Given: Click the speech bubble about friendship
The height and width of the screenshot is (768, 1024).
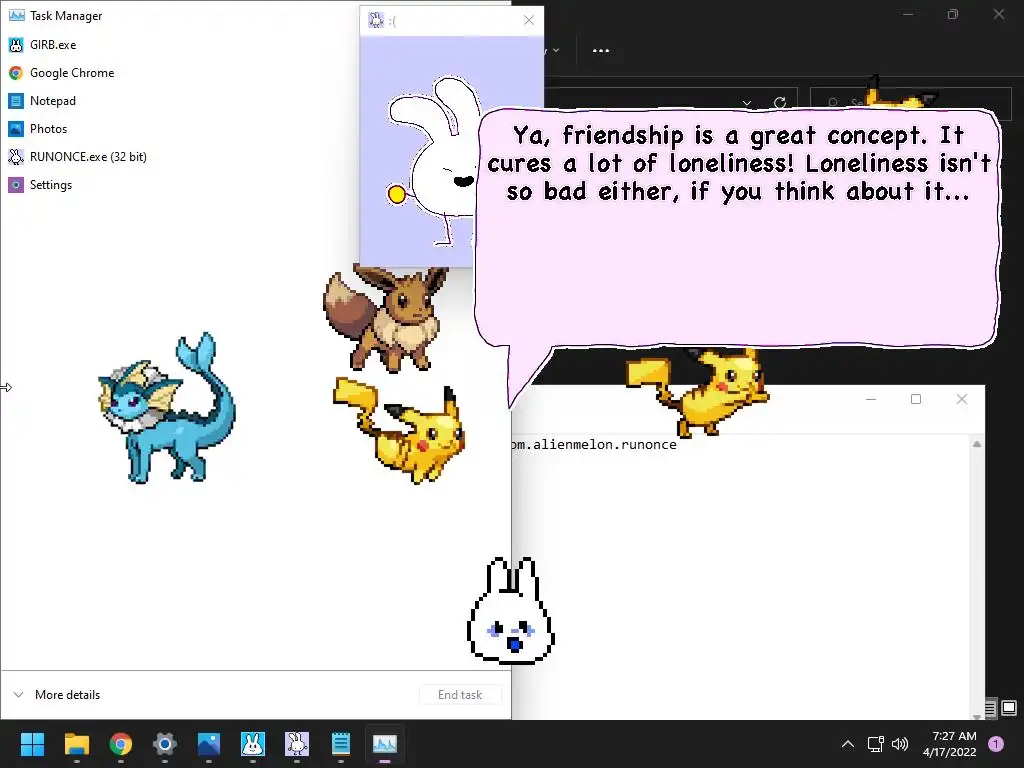Looking at the screenshot, I should pyautogui.click(x=738, y=229).
